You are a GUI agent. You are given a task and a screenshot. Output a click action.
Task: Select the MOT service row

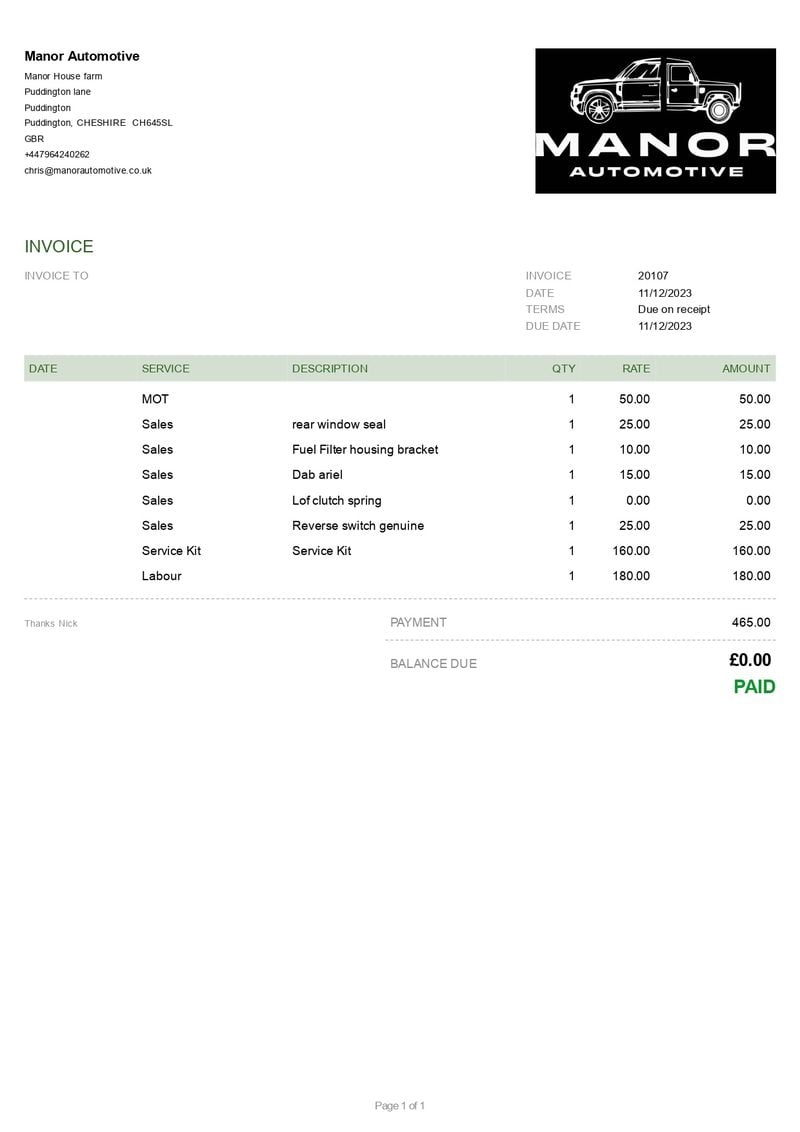pos(155,399)
